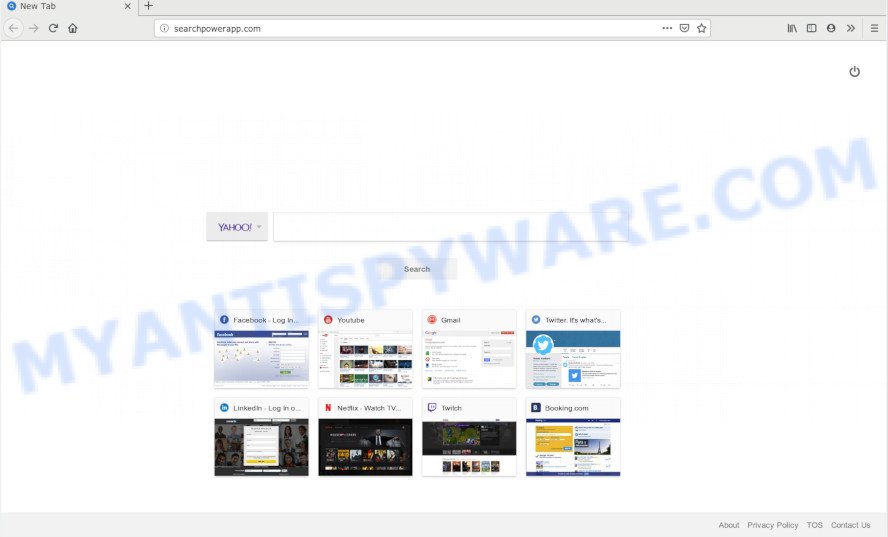Open a new browser tab

click(x=148, y=6)
